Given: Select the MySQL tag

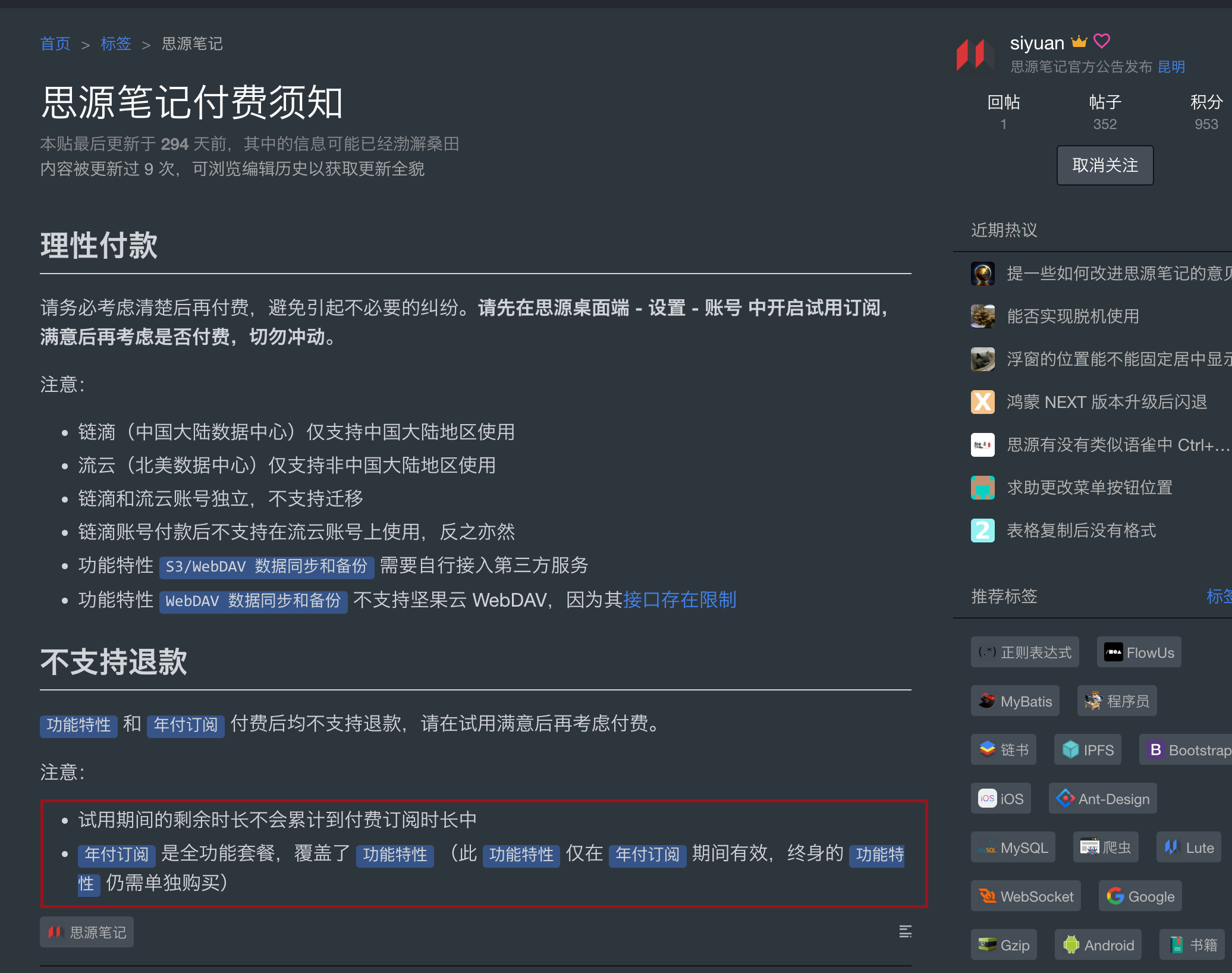Looking at the screenshot, I should pyautogui.click(x=1013, y=848).
